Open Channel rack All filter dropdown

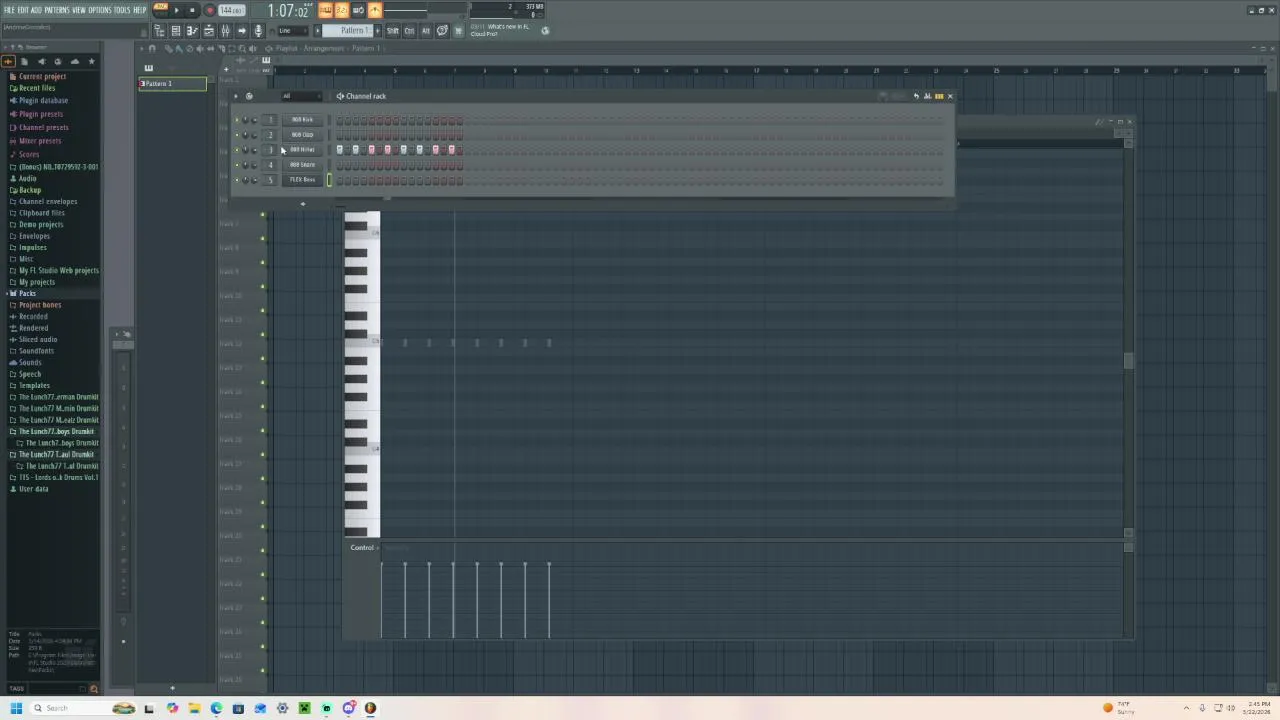[300, 96]
